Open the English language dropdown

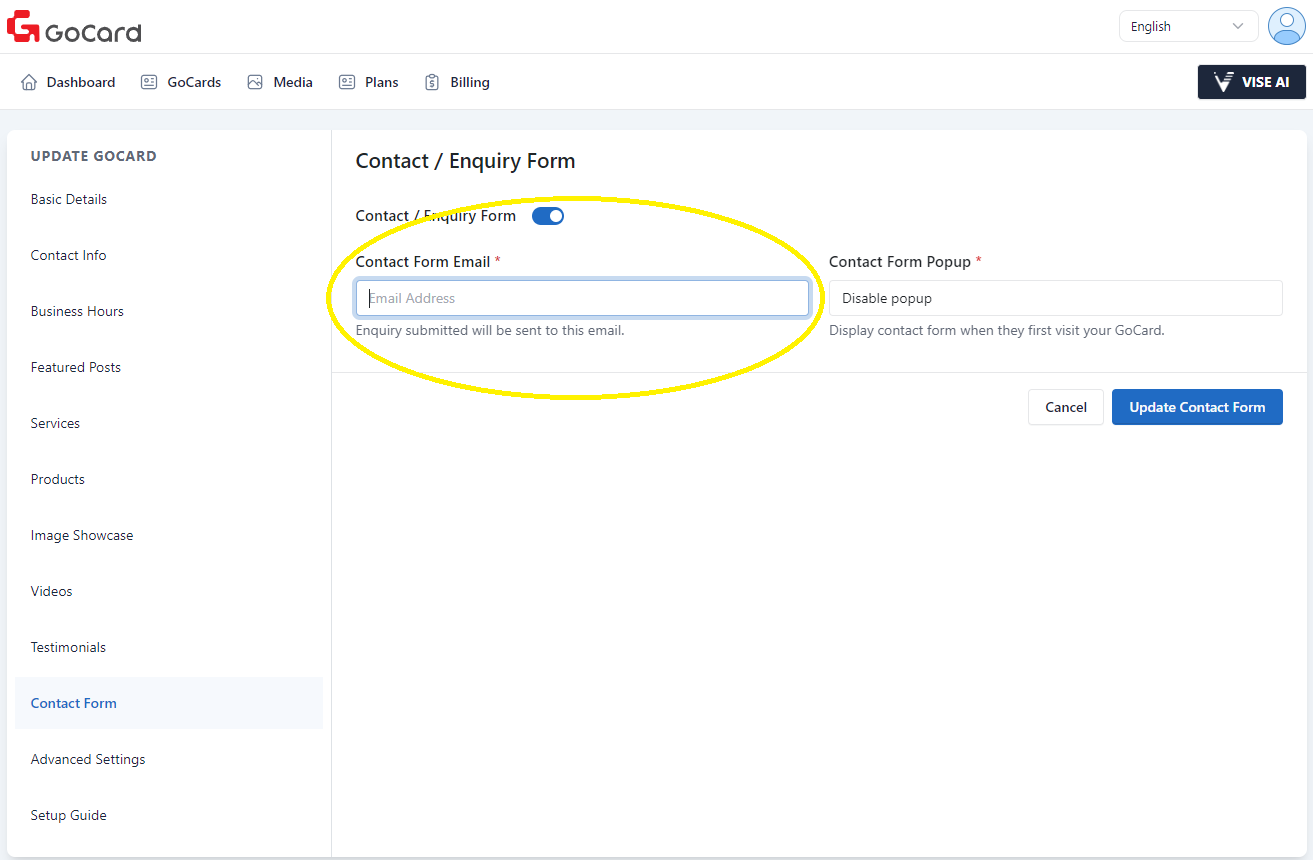(x=1187, y=27)
